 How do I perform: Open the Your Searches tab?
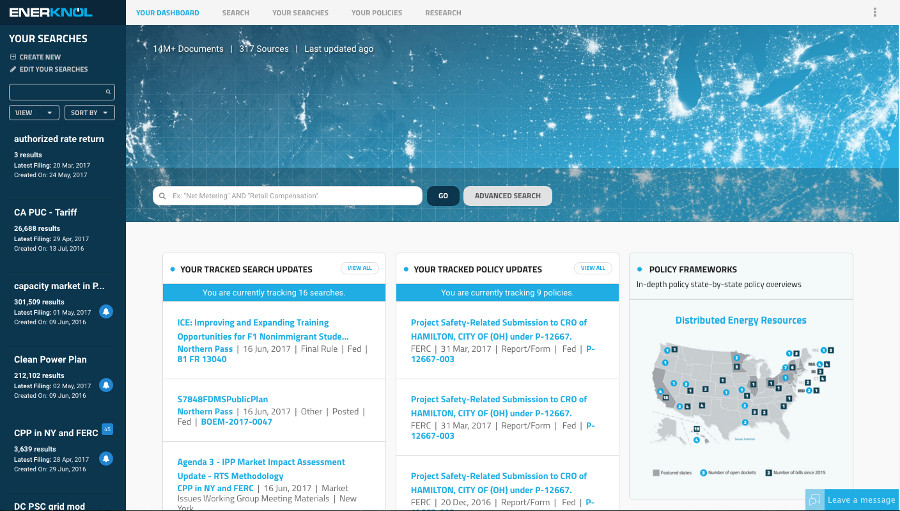pyautogui.click(x=300, y=13)
